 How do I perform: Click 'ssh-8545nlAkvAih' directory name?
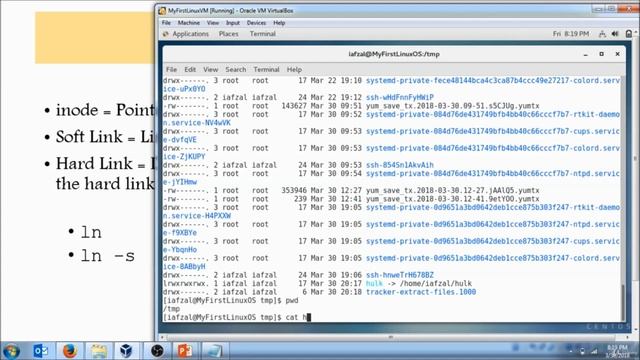(400, 165)
